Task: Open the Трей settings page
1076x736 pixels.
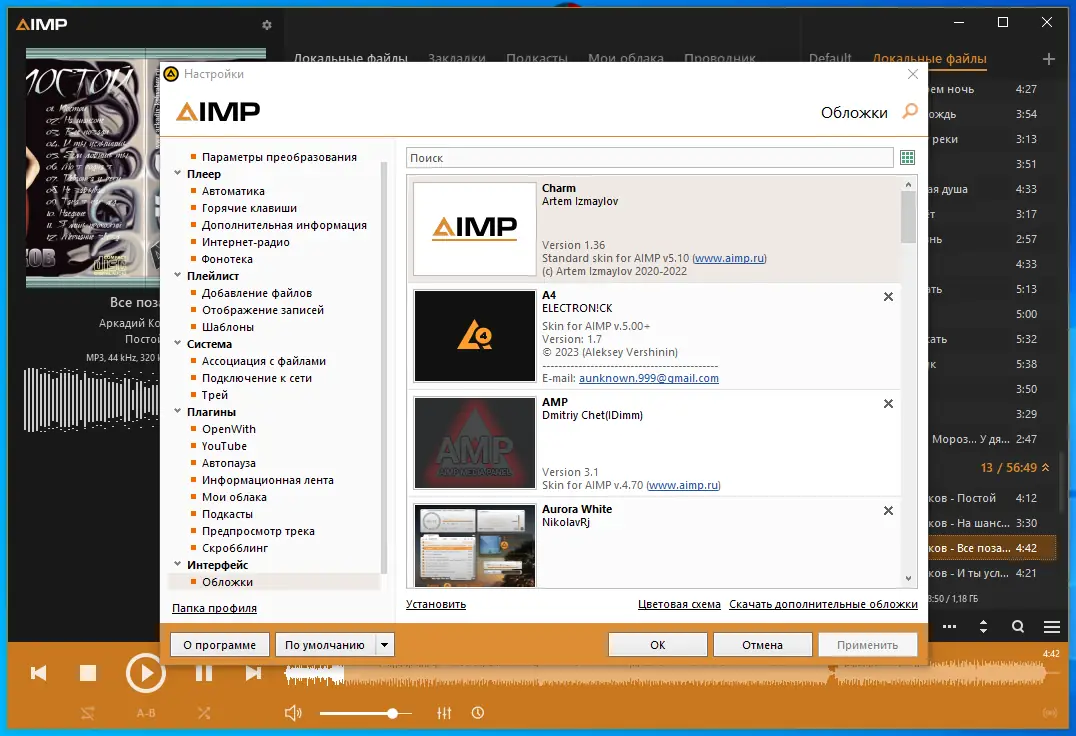Action: [x=214, y=394]
